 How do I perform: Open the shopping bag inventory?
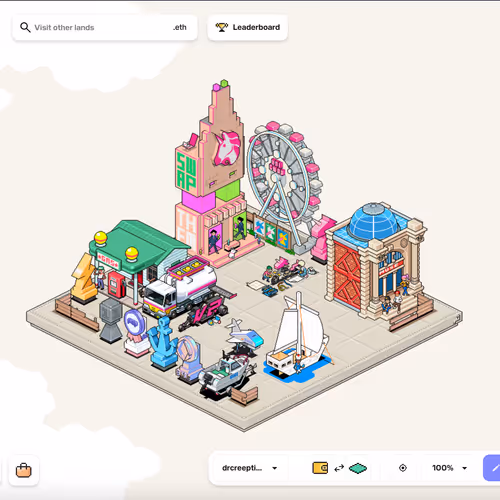point(24,470)
